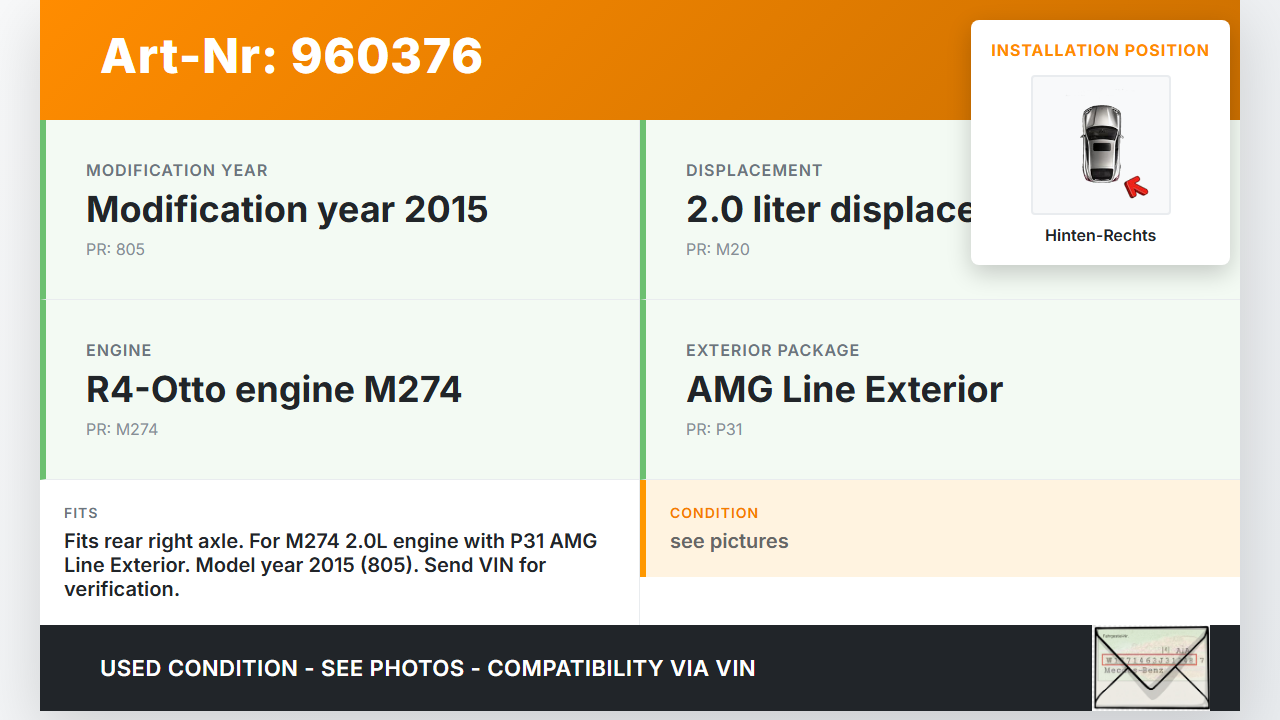Select the AMG Line Exterior card
Image resolution: width=1280 pixels, height=720 pixels.
pos(940,390)
